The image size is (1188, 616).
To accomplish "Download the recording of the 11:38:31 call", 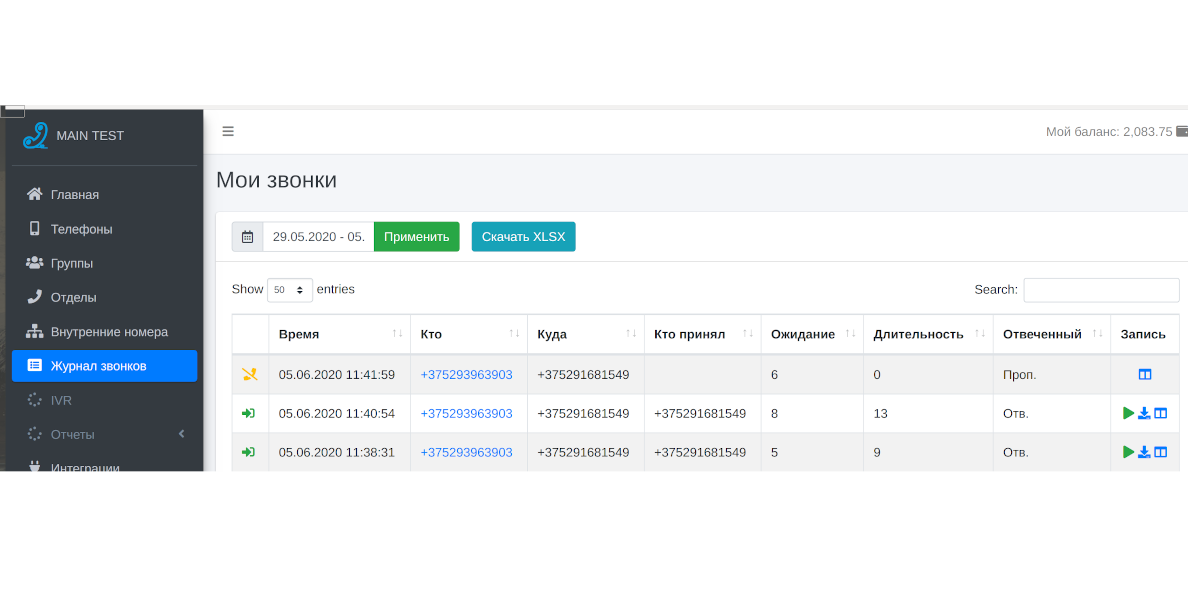I will (x=1144, y=451).
